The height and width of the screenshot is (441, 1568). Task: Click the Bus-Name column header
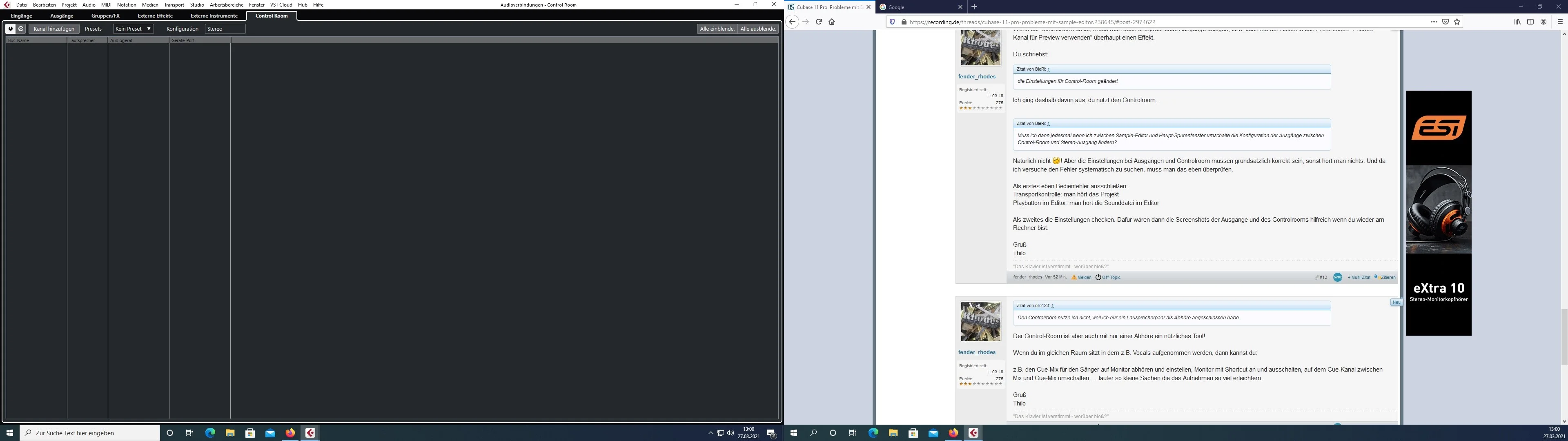36,40
